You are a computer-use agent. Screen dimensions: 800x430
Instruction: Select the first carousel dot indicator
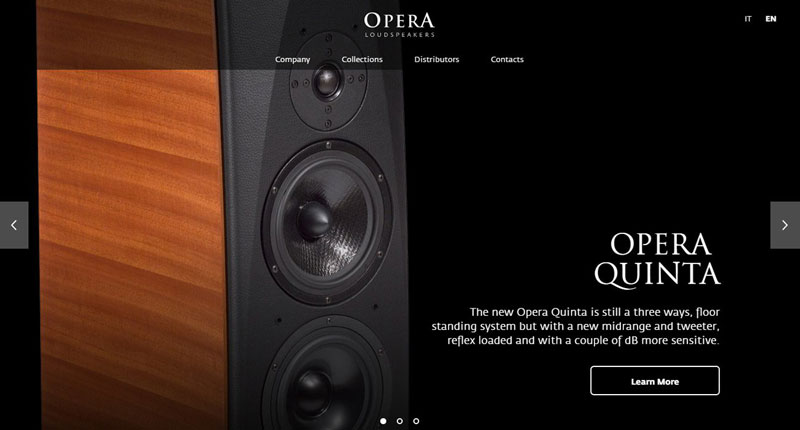pos(383,421)
